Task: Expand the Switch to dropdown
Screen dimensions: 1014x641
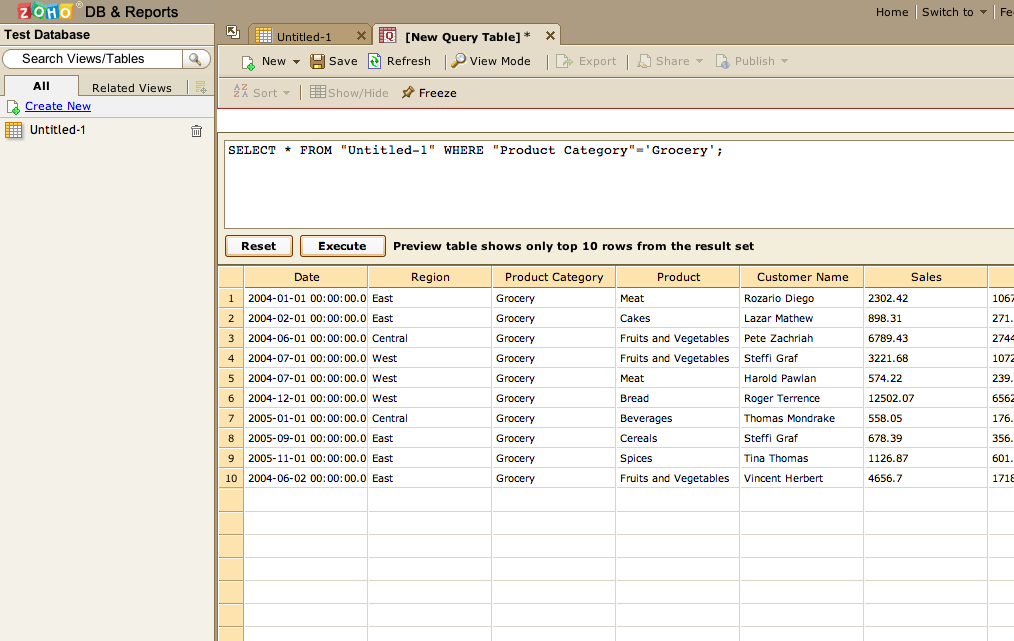Action: 954,12
